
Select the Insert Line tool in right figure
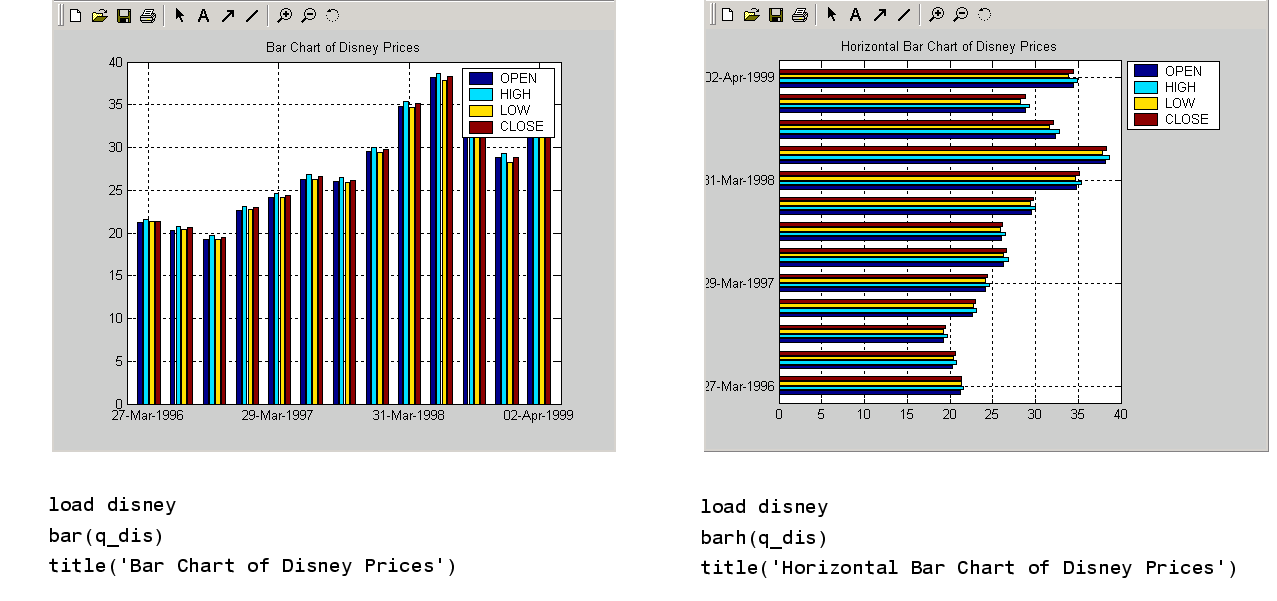coord(904,14)
